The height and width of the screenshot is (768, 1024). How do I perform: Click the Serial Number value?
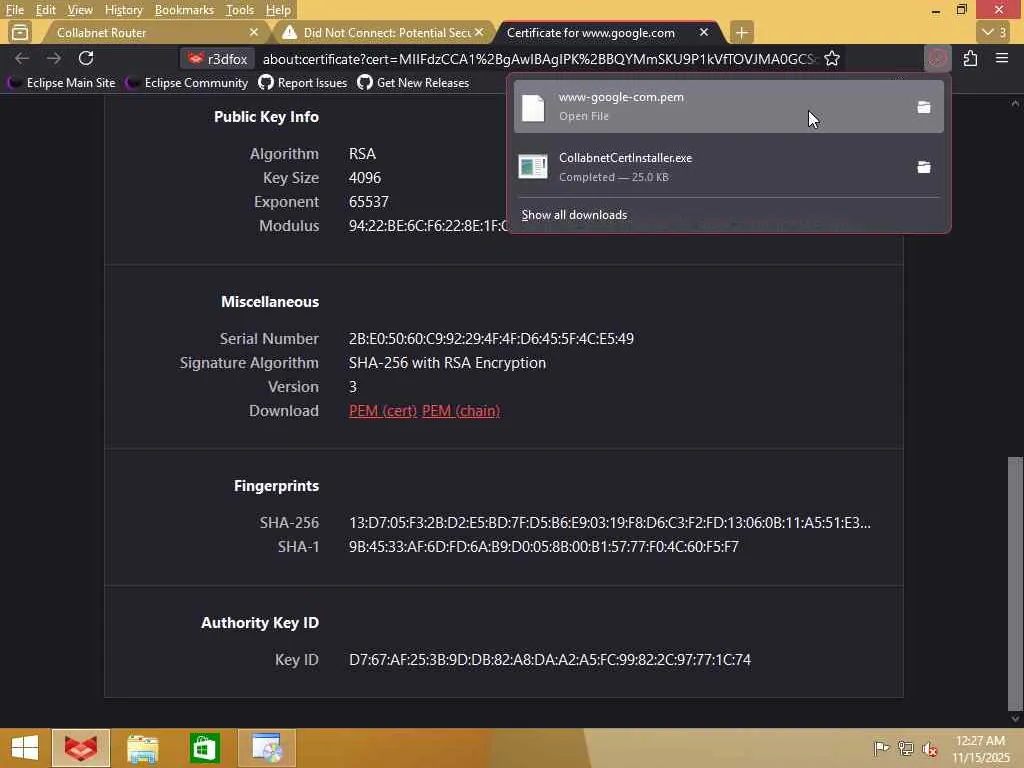(x=491, y=339)
